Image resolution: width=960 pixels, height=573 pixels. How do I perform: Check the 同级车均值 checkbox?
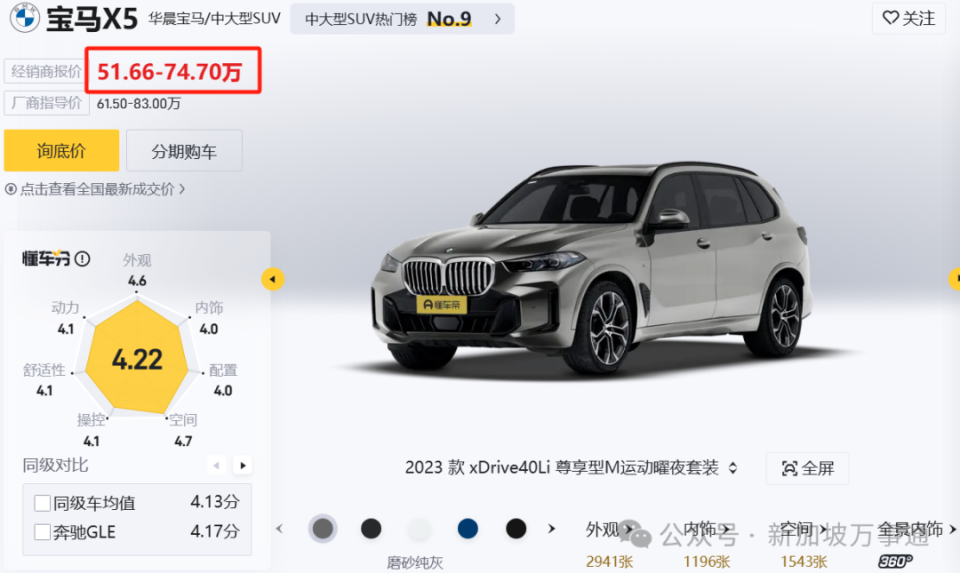42,503
